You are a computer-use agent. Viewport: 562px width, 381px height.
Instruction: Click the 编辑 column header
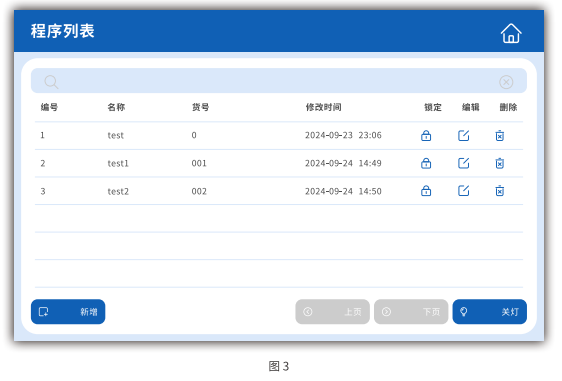471,107
